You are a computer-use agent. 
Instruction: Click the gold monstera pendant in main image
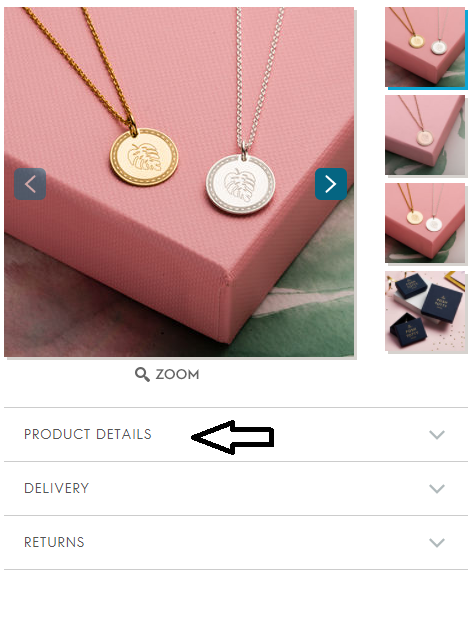pyautogui.click(x=144, y=157)
